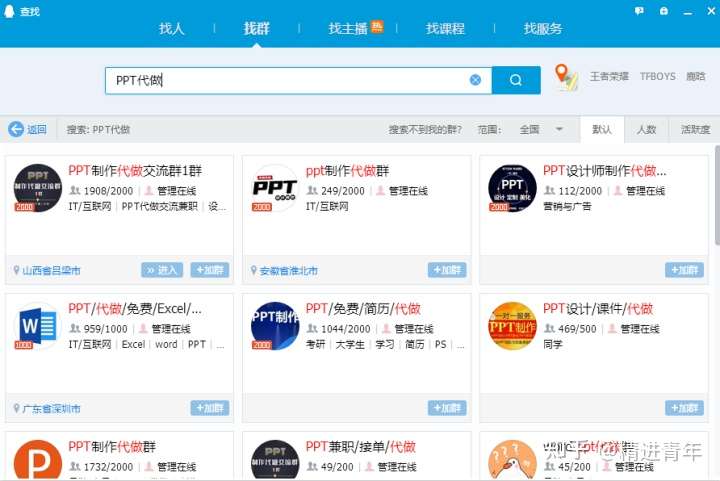
Task: Open avatar of PPT设计师制作代做 group
Action: (x=512, y=188)
